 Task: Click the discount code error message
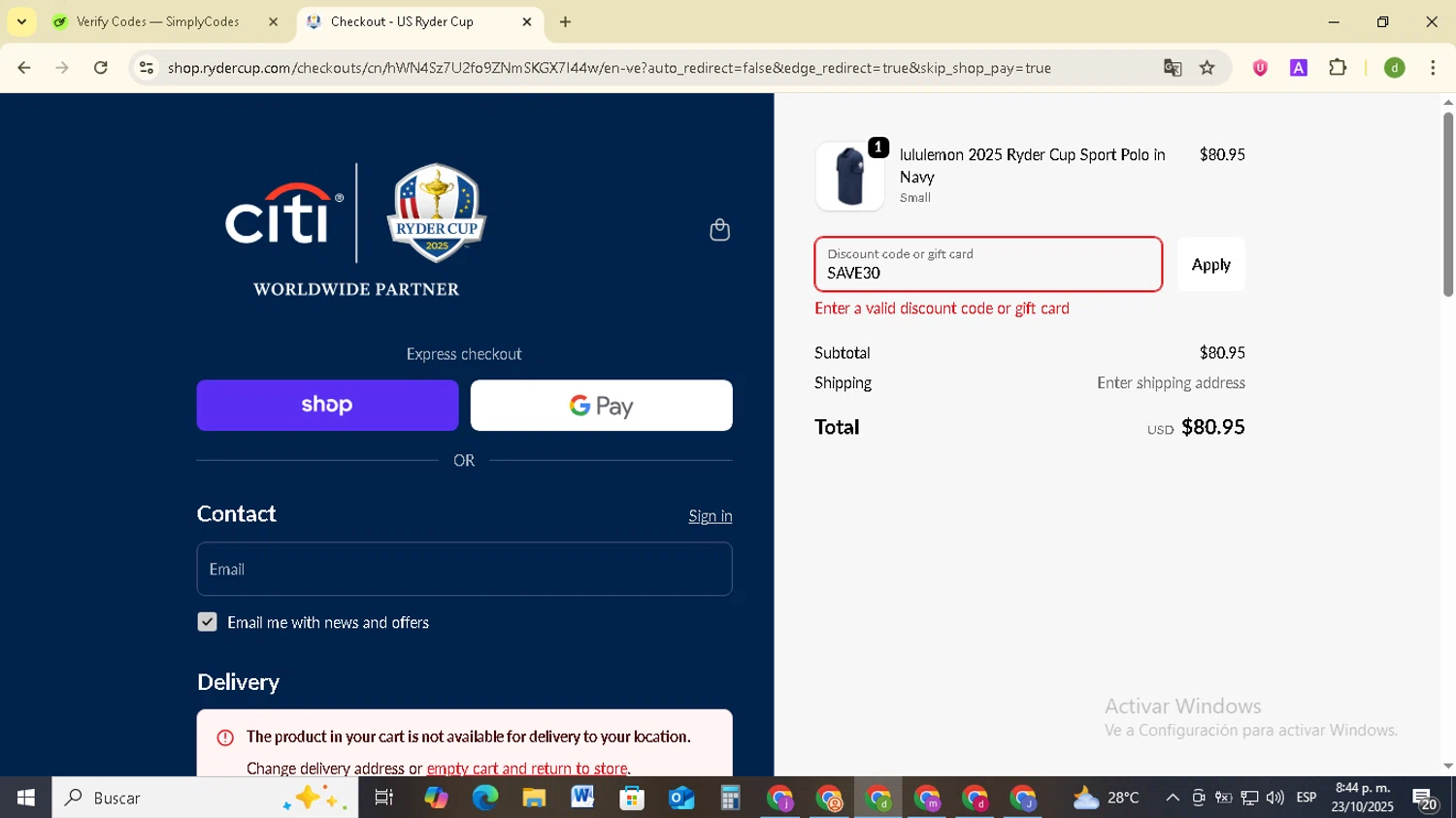tap(942, 309)
